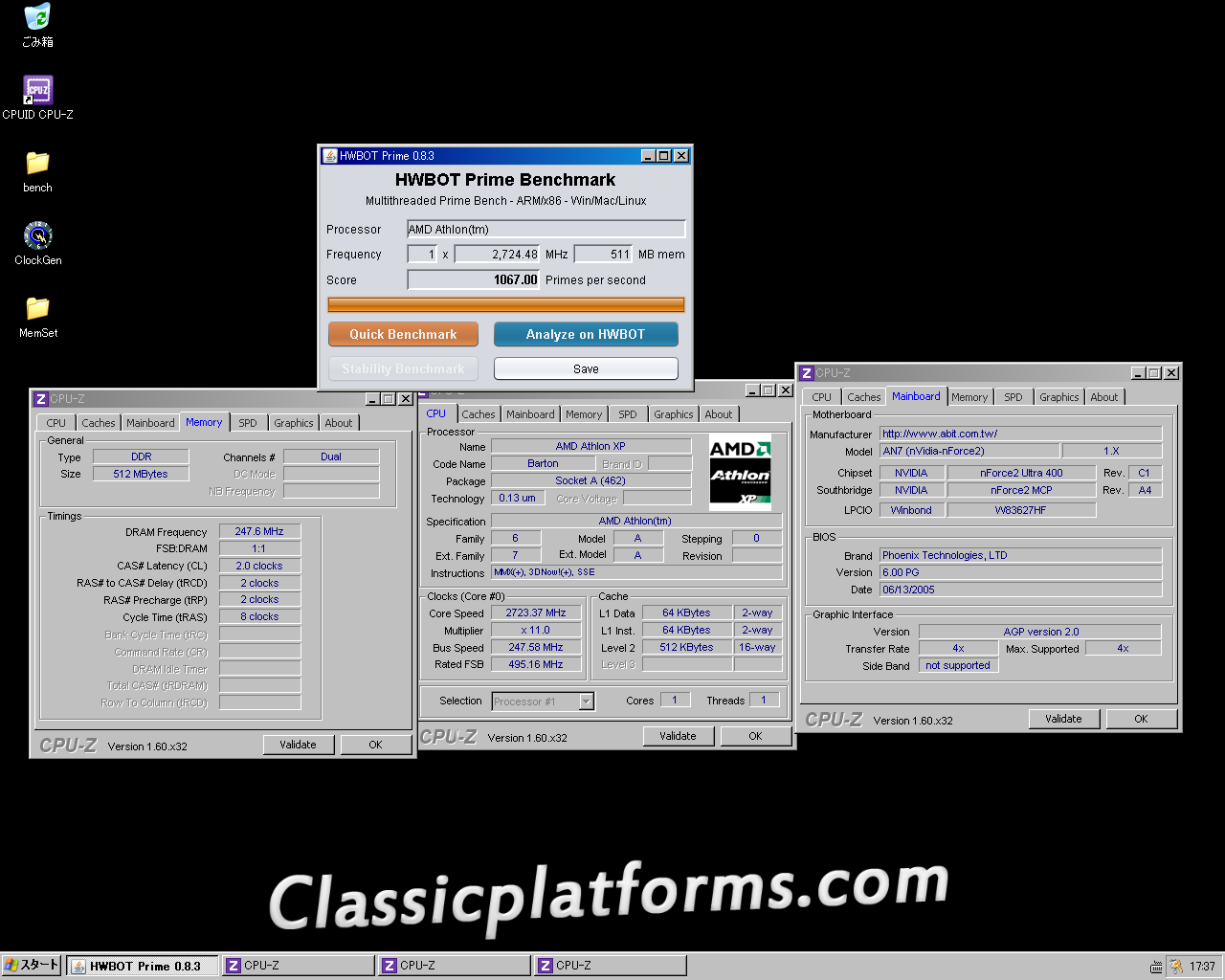This screenshot has height=980, width=1225.
Task: Switch to About tab in the right CPU-Z window
Action: coord(1104,397)
